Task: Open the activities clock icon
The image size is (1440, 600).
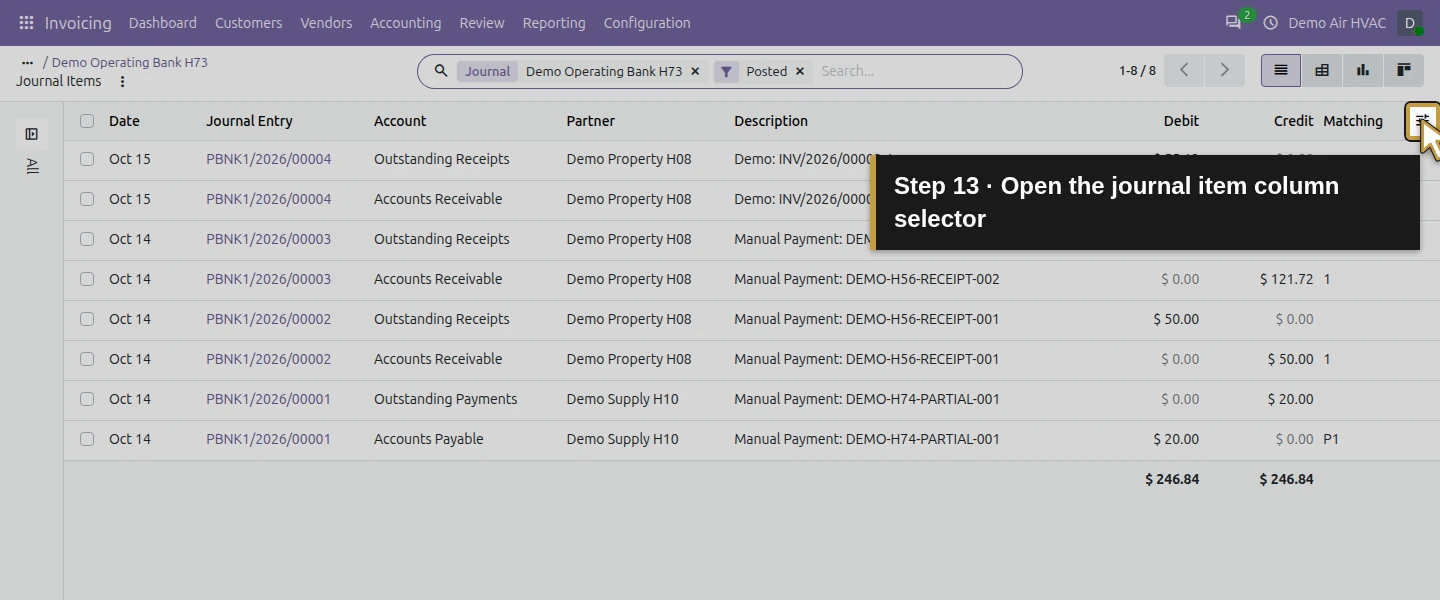Action: tap(1271, 22)
